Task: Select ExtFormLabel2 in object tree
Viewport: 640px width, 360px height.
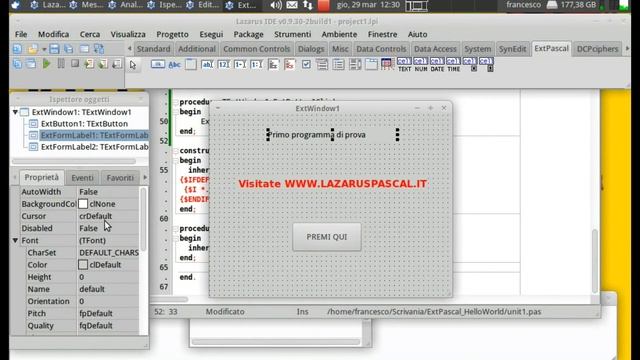Action: (x=94, y=147)
